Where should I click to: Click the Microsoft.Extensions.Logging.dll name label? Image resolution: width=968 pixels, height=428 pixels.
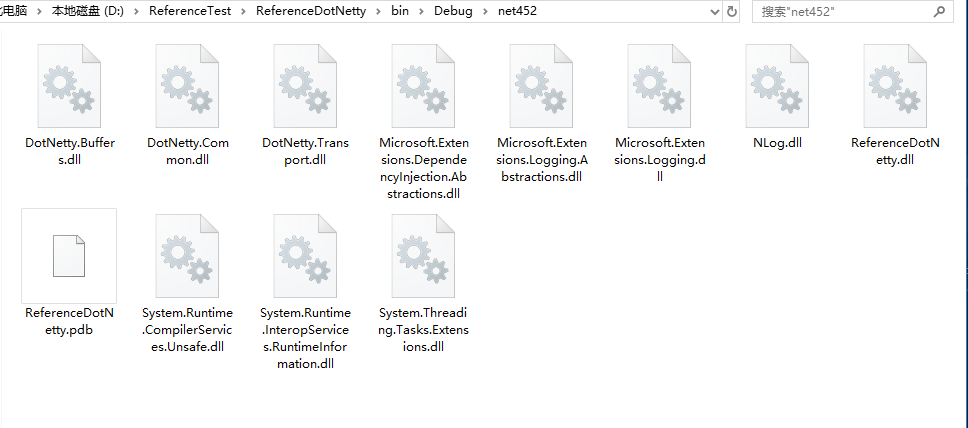click(659, 160)
